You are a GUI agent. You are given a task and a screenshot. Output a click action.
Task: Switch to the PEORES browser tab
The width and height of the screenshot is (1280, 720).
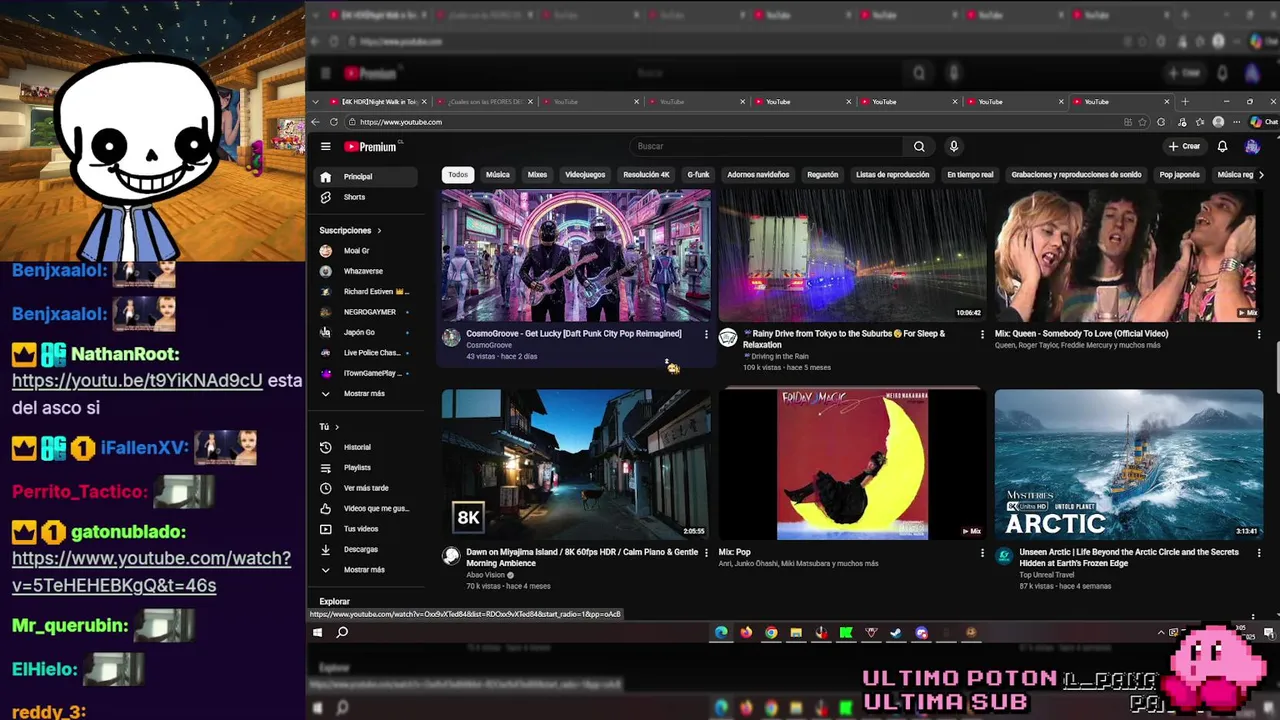(x=484, y=102)
